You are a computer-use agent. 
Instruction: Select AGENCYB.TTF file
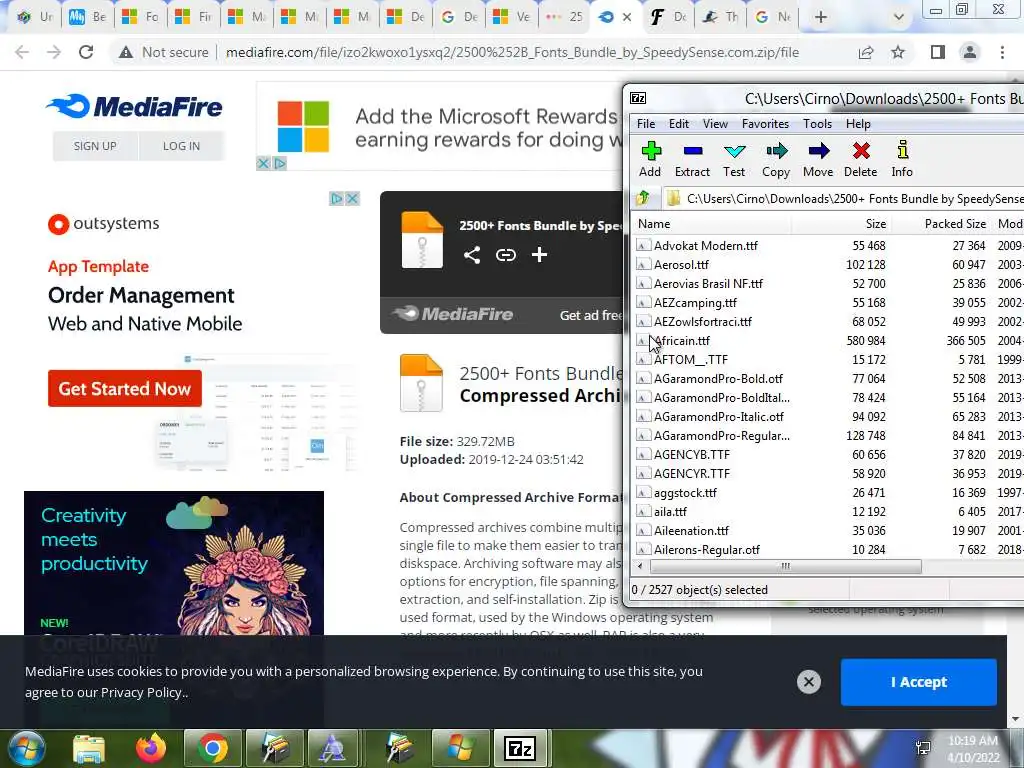coord(692,454)
